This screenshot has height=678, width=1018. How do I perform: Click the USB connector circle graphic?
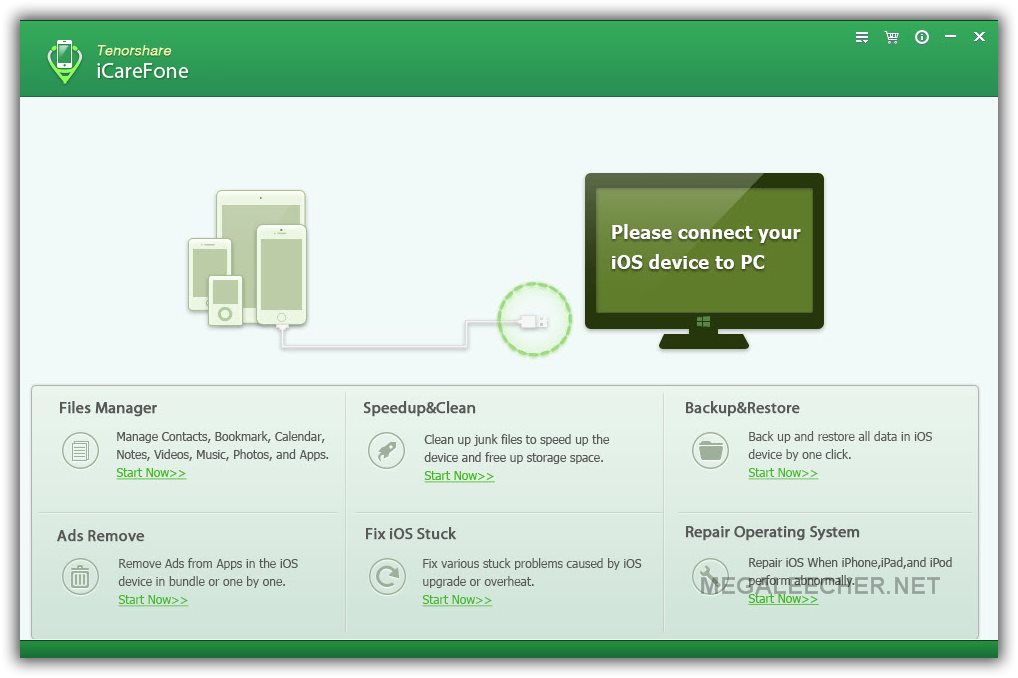coord(535,320)
